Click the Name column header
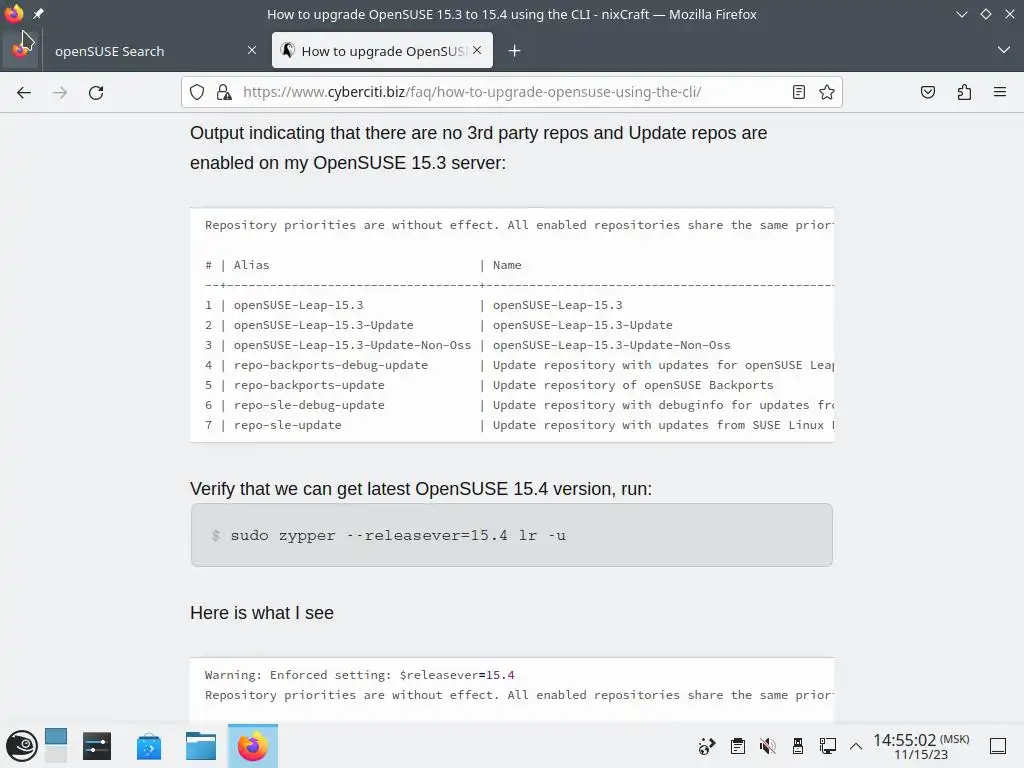1024x768 pixels. click(507, 265)
